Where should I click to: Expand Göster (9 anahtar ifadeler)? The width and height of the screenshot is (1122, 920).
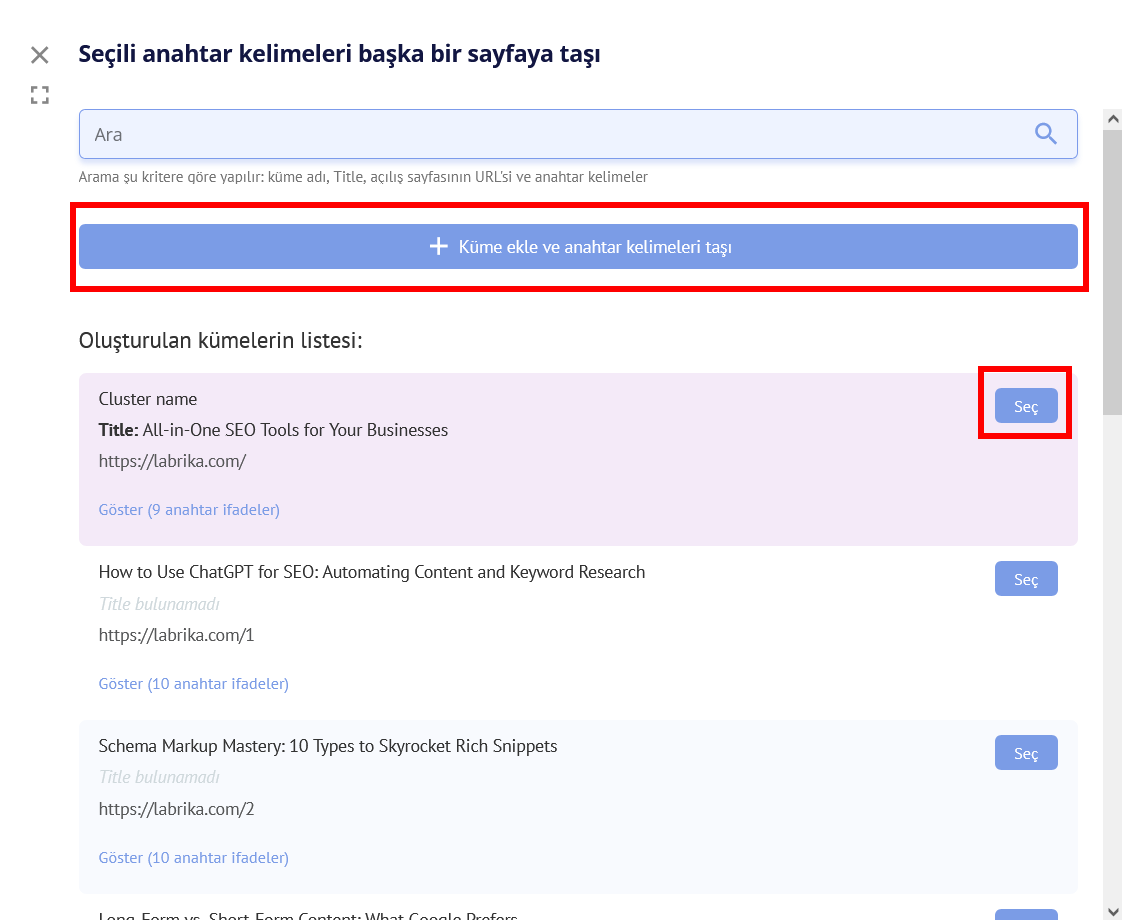pyautogui.click(x=189, y=510)
